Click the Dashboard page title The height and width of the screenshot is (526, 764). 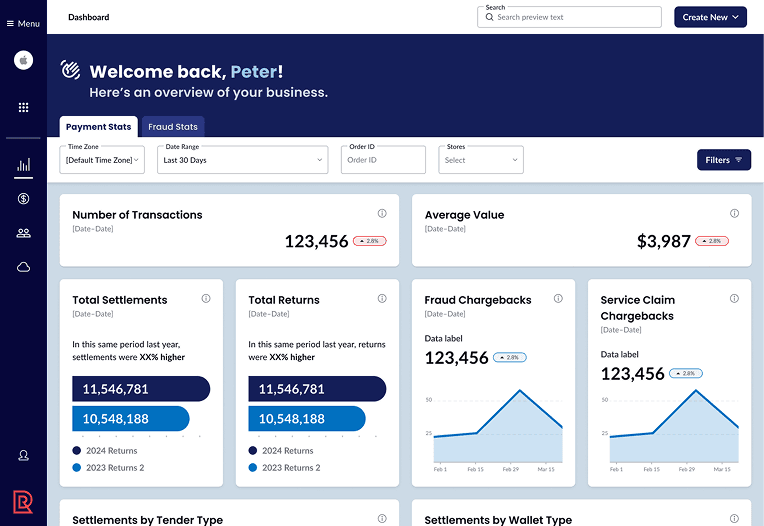pyautogui.click(x=89, y=17)
